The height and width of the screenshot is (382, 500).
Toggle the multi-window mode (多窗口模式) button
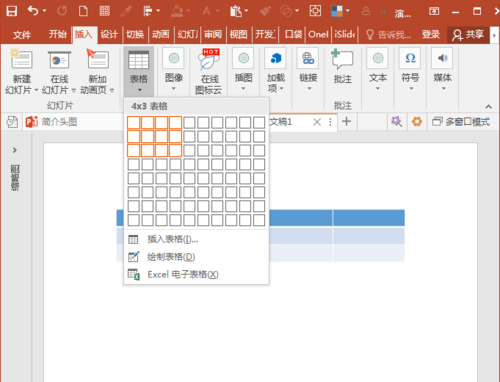[x=461, y=122]
